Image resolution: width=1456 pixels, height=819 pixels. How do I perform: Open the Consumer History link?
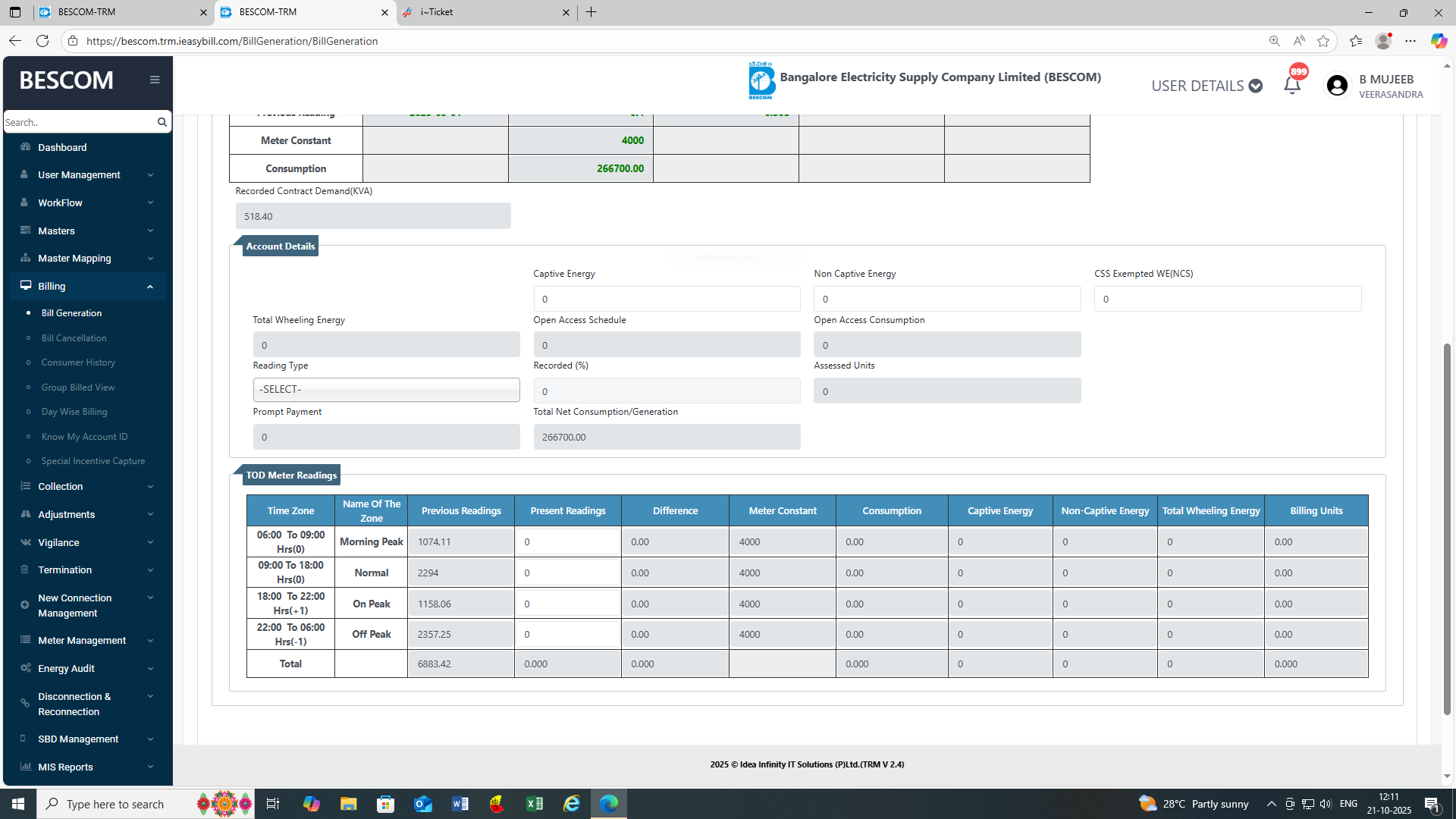[78, 362]
